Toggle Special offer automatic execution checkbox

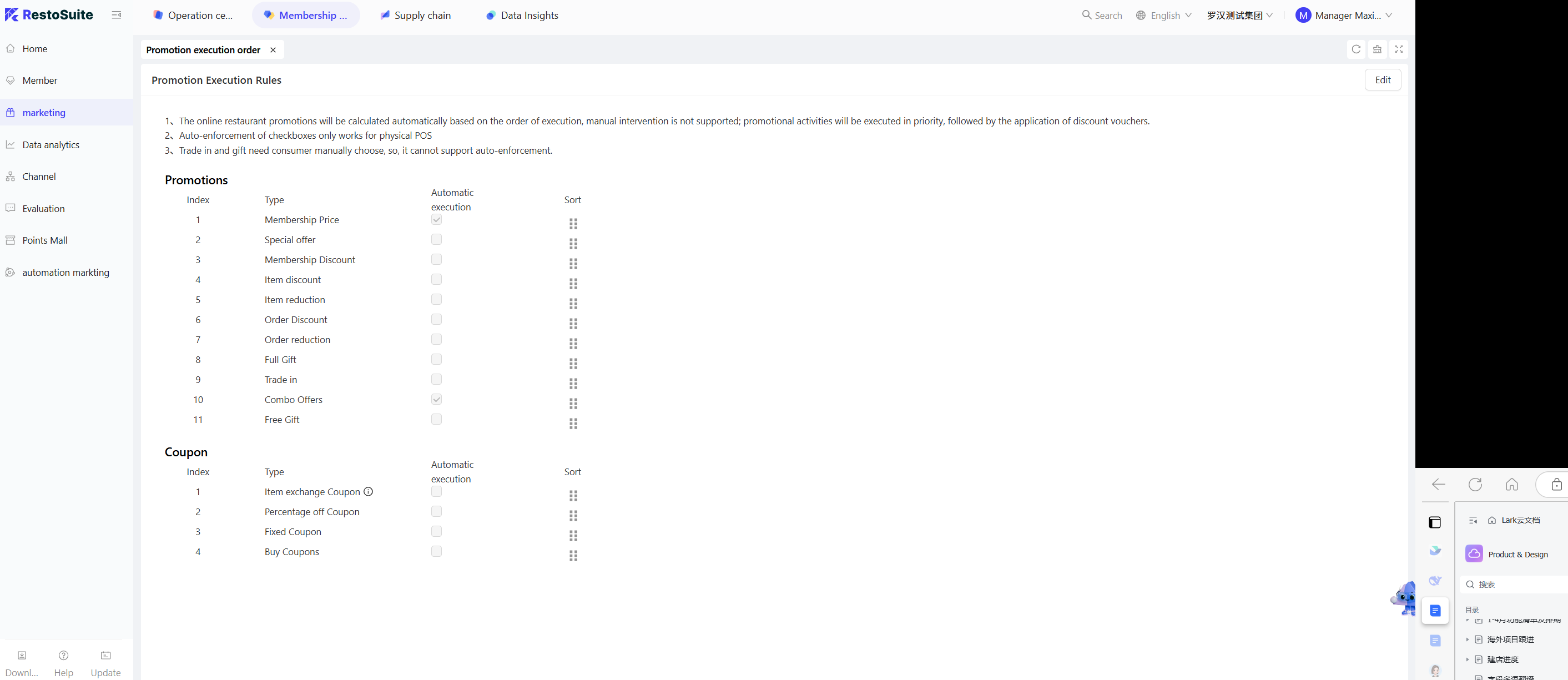point(436,239)
